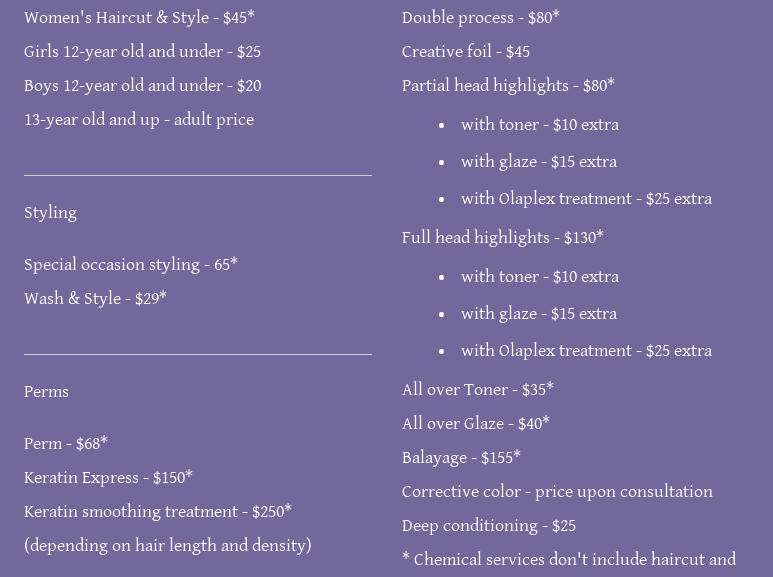773x577 pixels.
Task: Click the Balayage price line
Action: click(461, 458)
